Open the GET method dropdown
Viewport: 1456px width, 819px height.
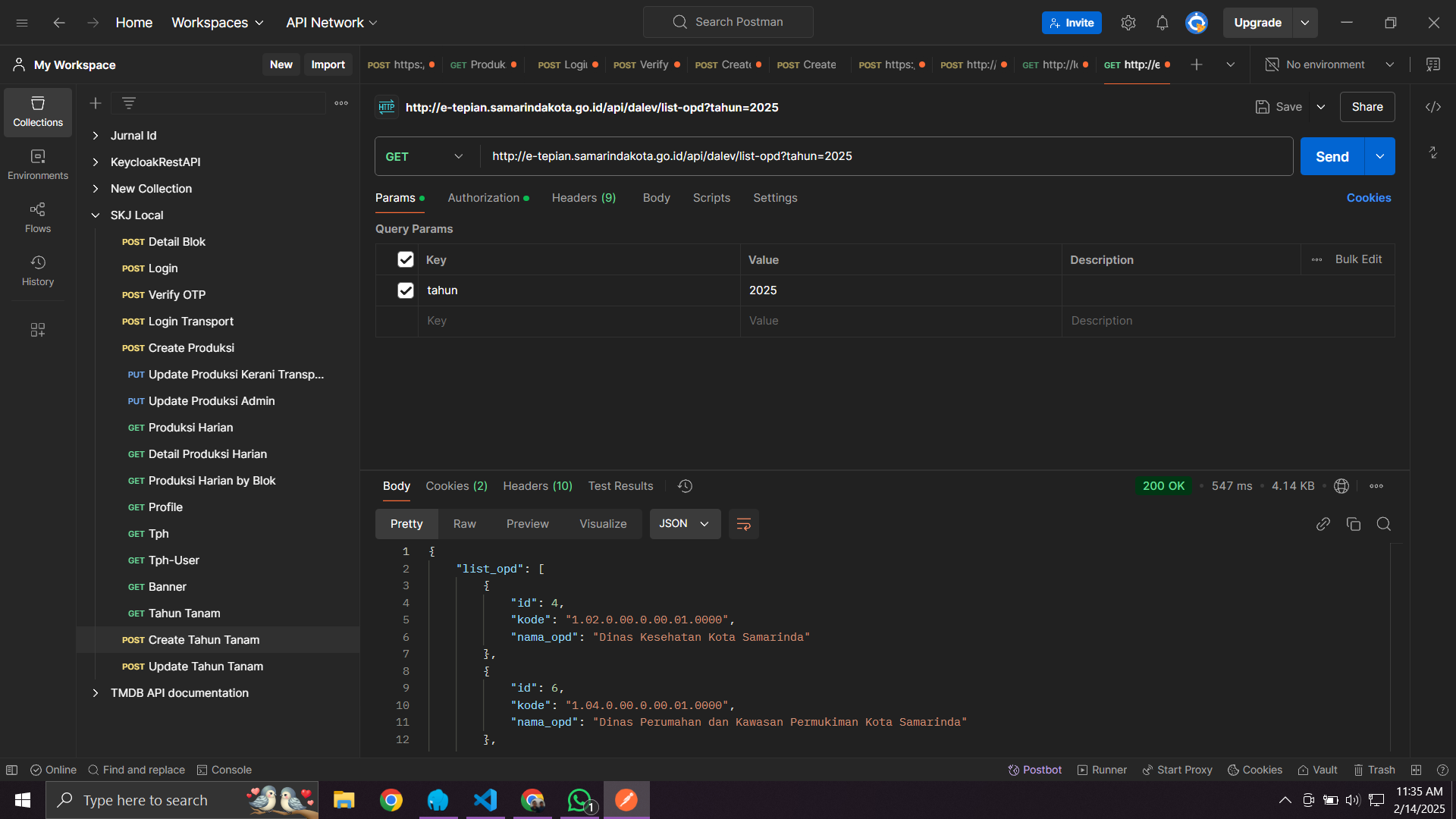pyautogui.click(x=425, y=156)
